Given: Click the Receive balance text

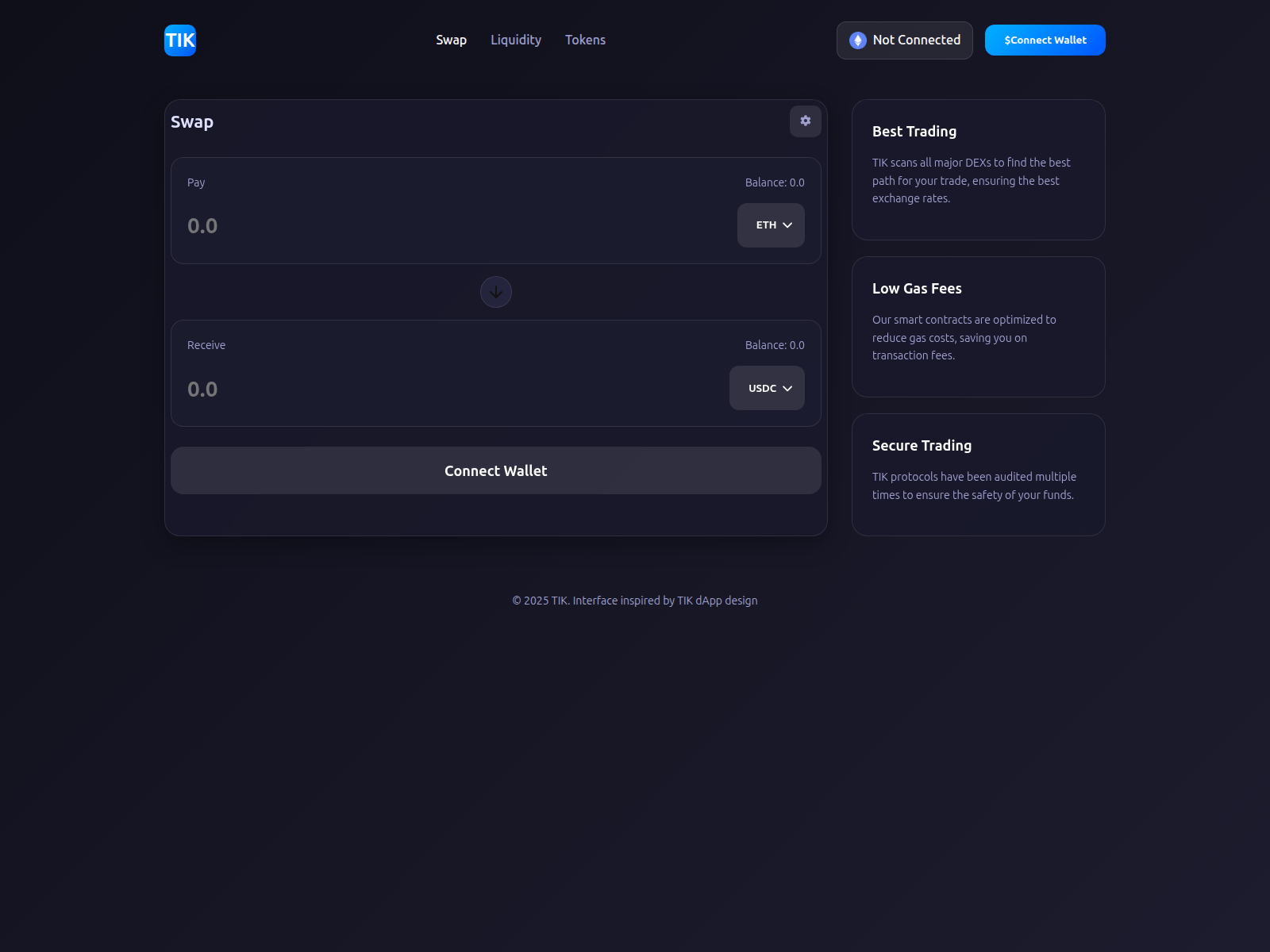Looking at the screenshot, I should click(774, 345).
